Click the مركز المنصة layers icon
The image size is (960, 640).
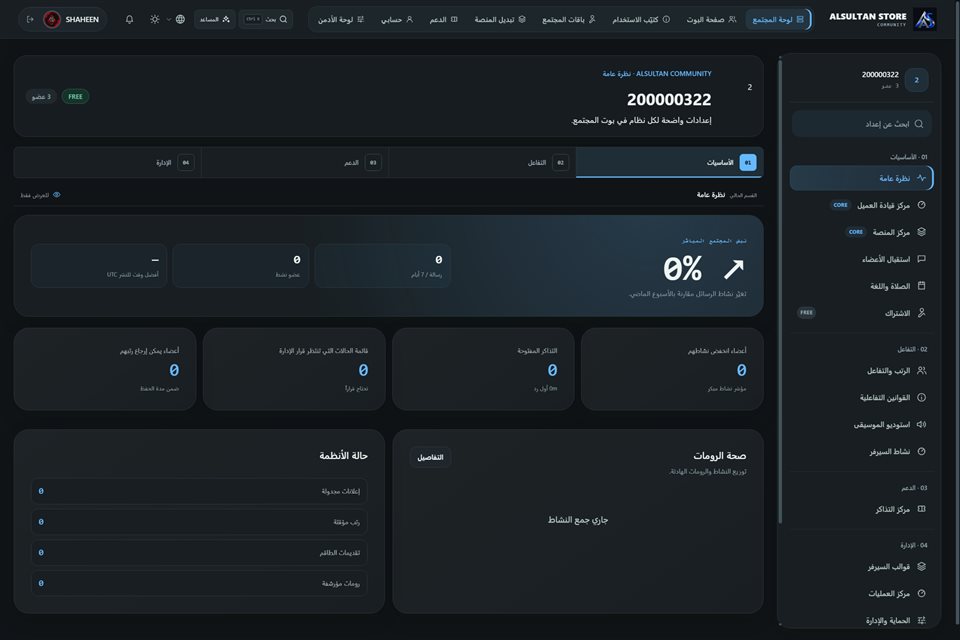[921, 232]
